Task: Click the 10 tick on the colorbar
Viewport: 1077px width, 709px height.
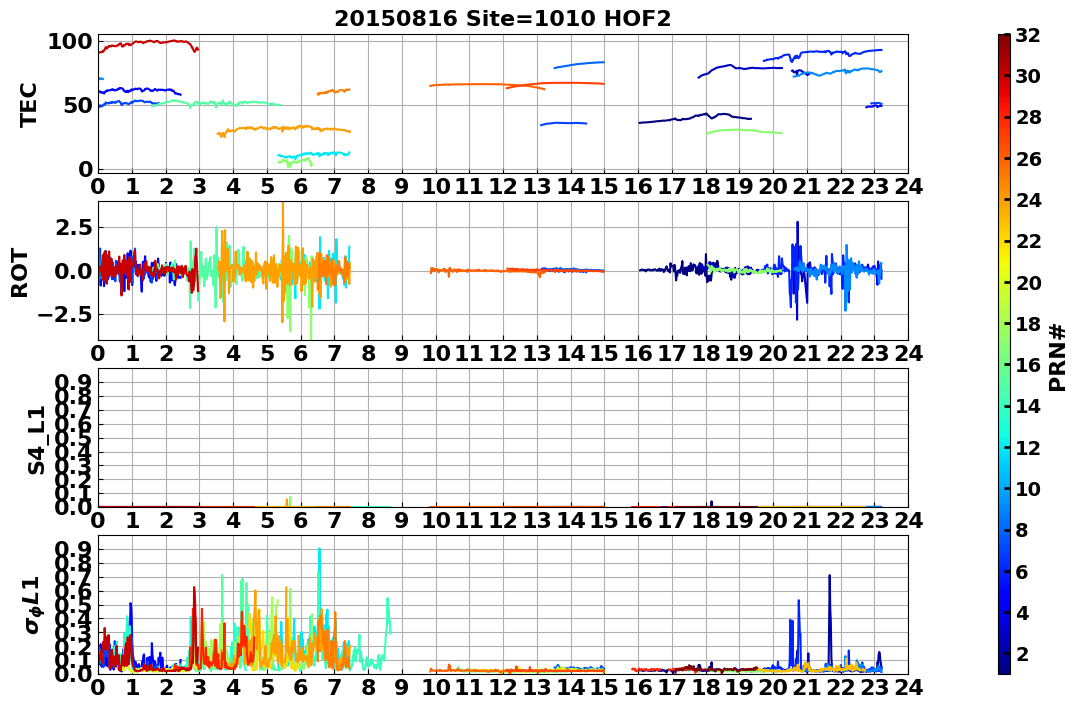Action: click(1028, 488)
